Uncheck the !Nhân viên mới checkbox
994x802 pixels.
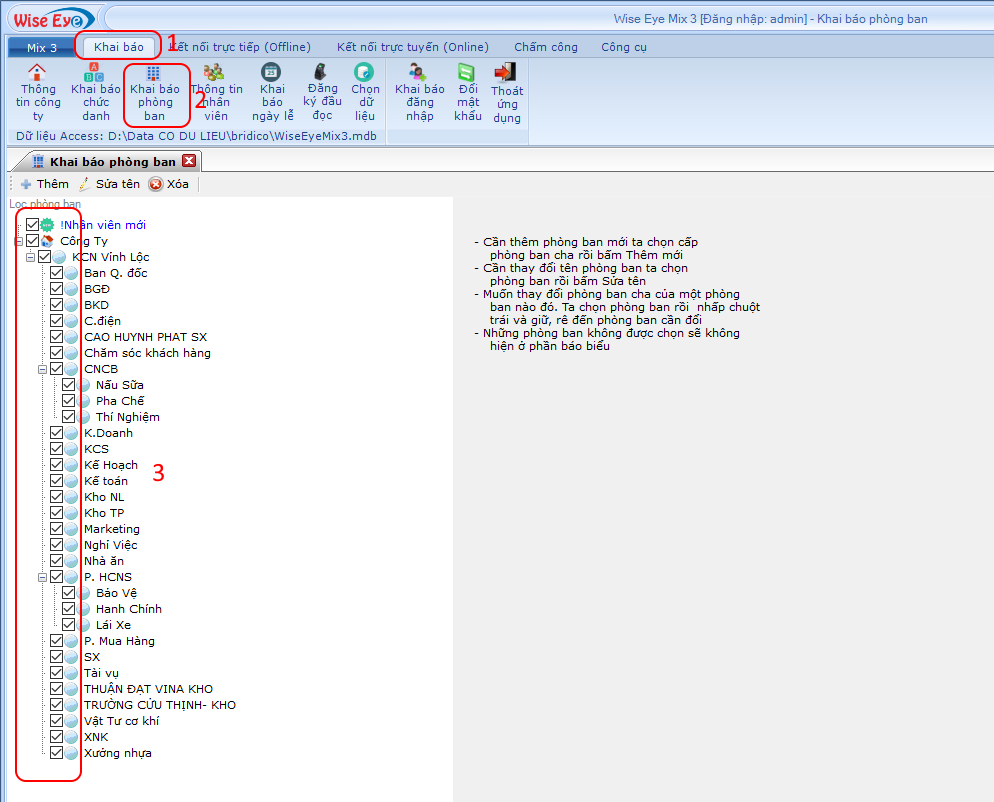pos(33,225)
